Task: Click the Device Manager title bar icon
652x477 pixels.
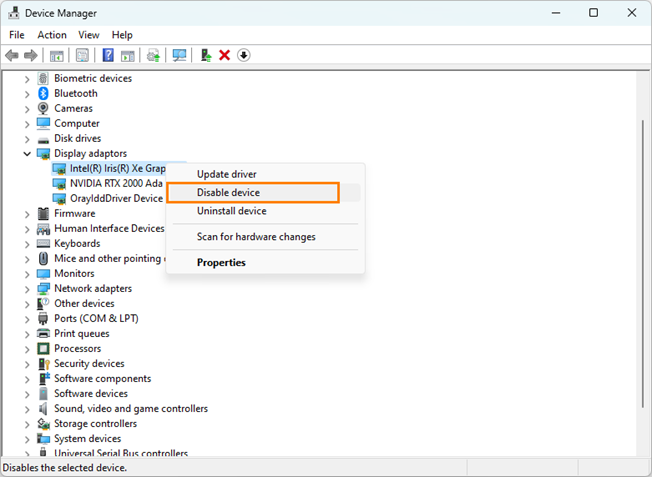Action: pos(14,13)
